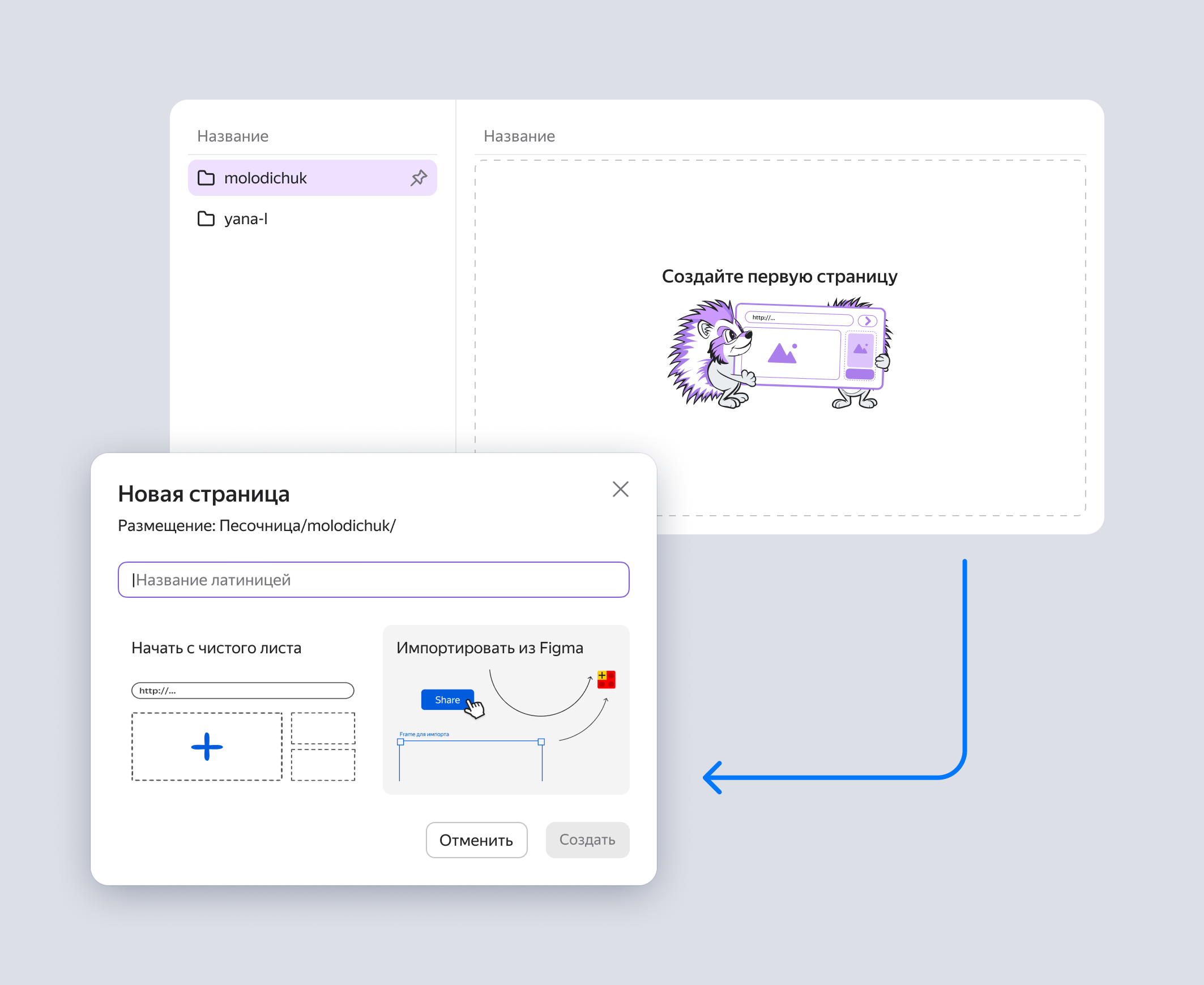This screenshot has width=1204, height=985.
Task: Click the Frame для импорта label
Action: coord(424,734)
